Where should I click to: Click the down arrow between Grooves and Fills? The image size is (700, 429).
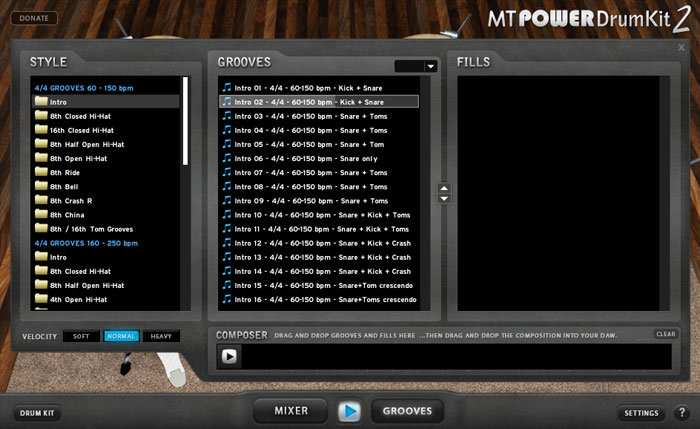point(444,199)
